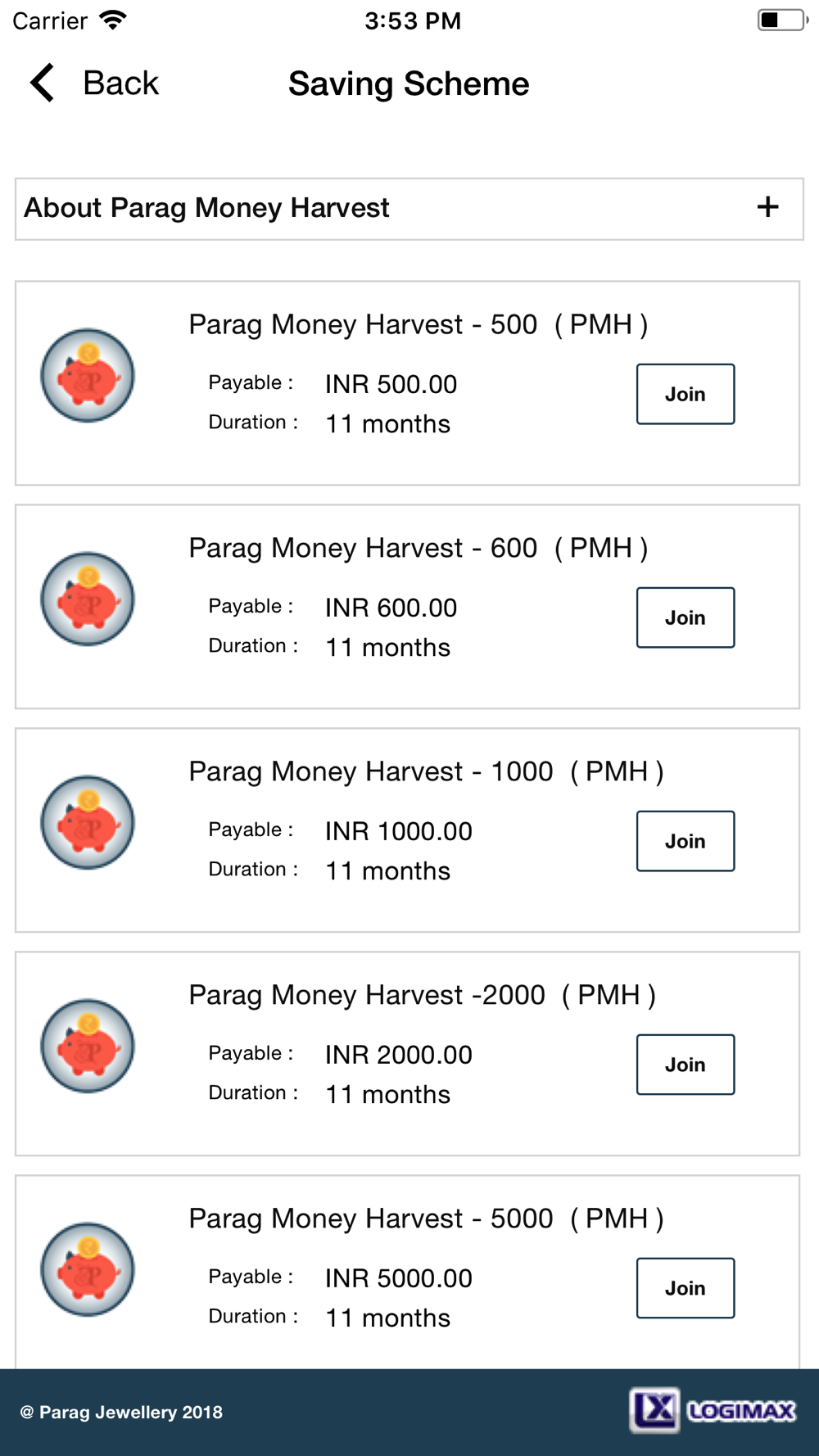Tap the back chevron arrow icon
Image resolution: width=819 pixels, height=1456 pixels.
[x=42, y=83]
